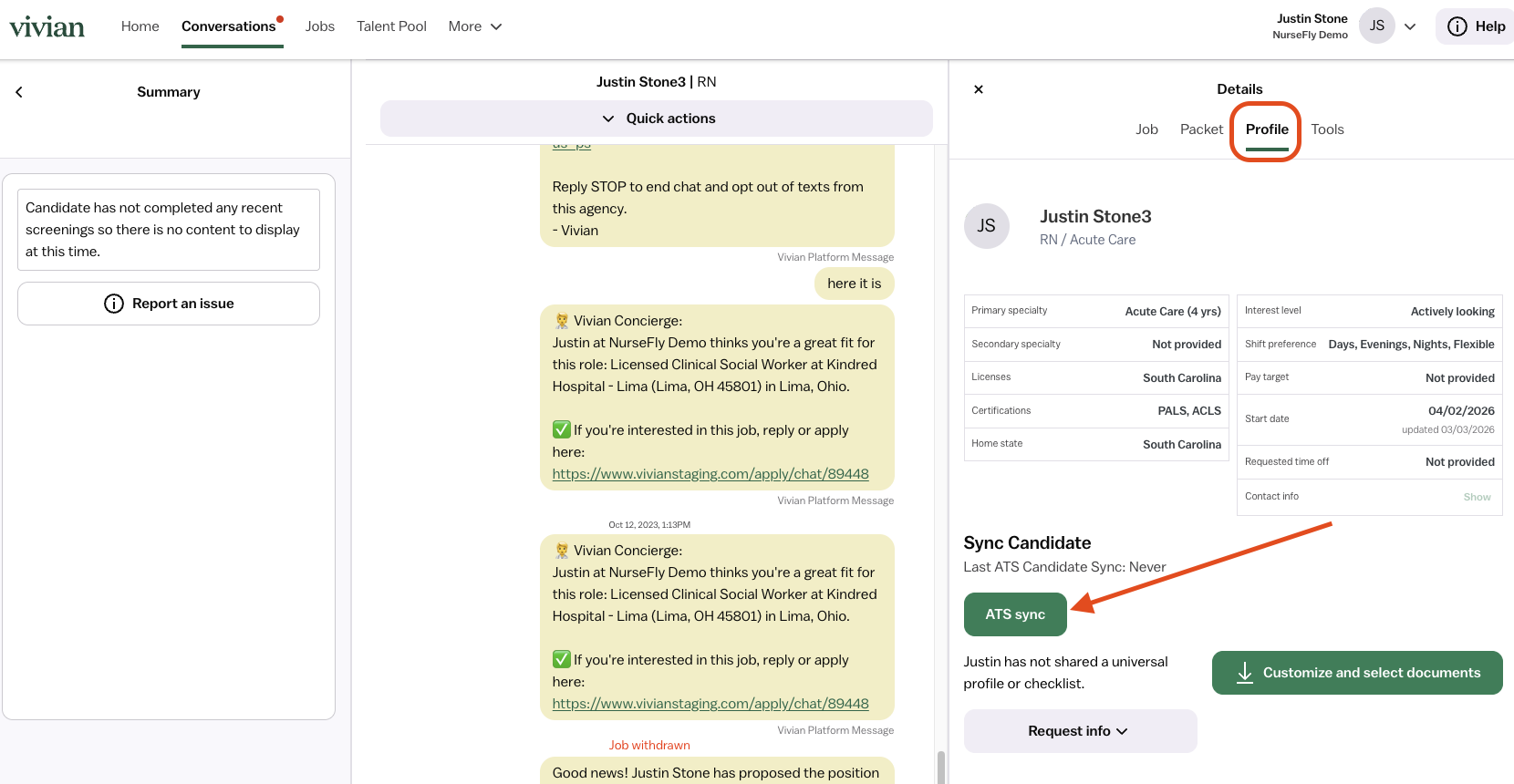The height and width of the screenshot is (784, 1514).
Task: Go back using the Summary back chevron
Action: click(19, 92)
